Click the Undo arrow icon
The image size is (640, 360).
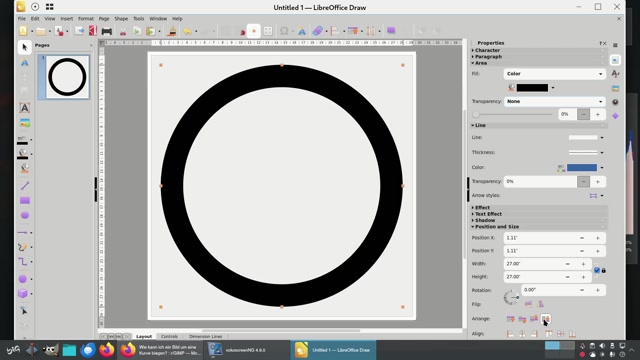[187, 31]
